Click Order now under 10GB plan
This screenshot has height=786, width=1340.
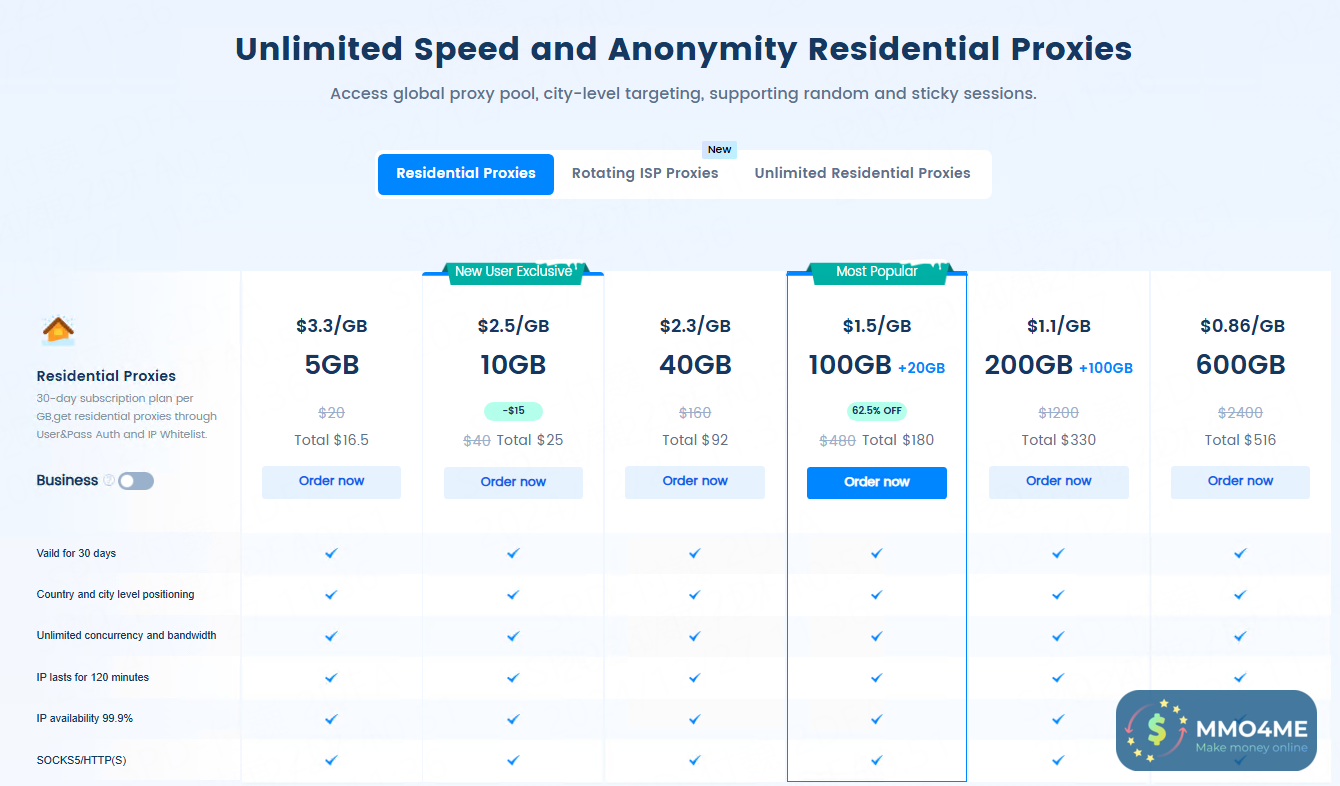(x=513, y=482)
